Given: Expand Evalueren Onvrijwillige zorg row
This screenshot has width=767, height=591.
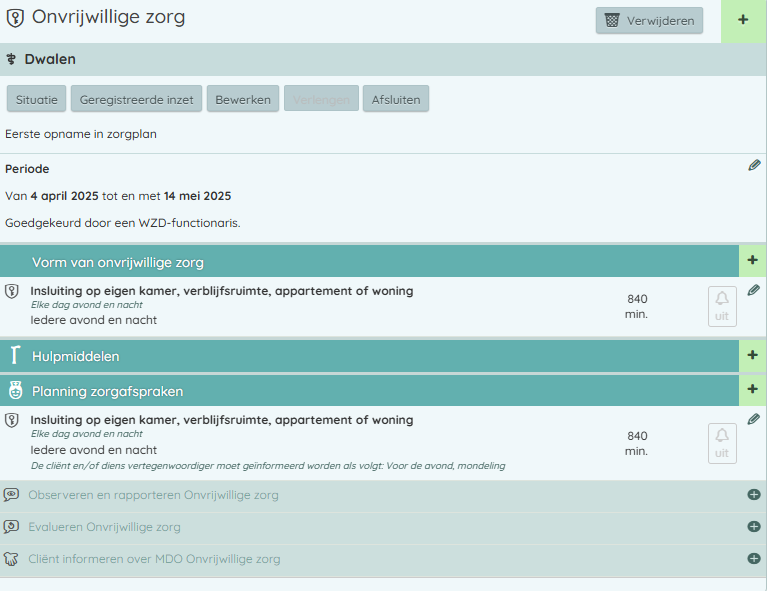Looking at the screenshot, I should [754, 527].
